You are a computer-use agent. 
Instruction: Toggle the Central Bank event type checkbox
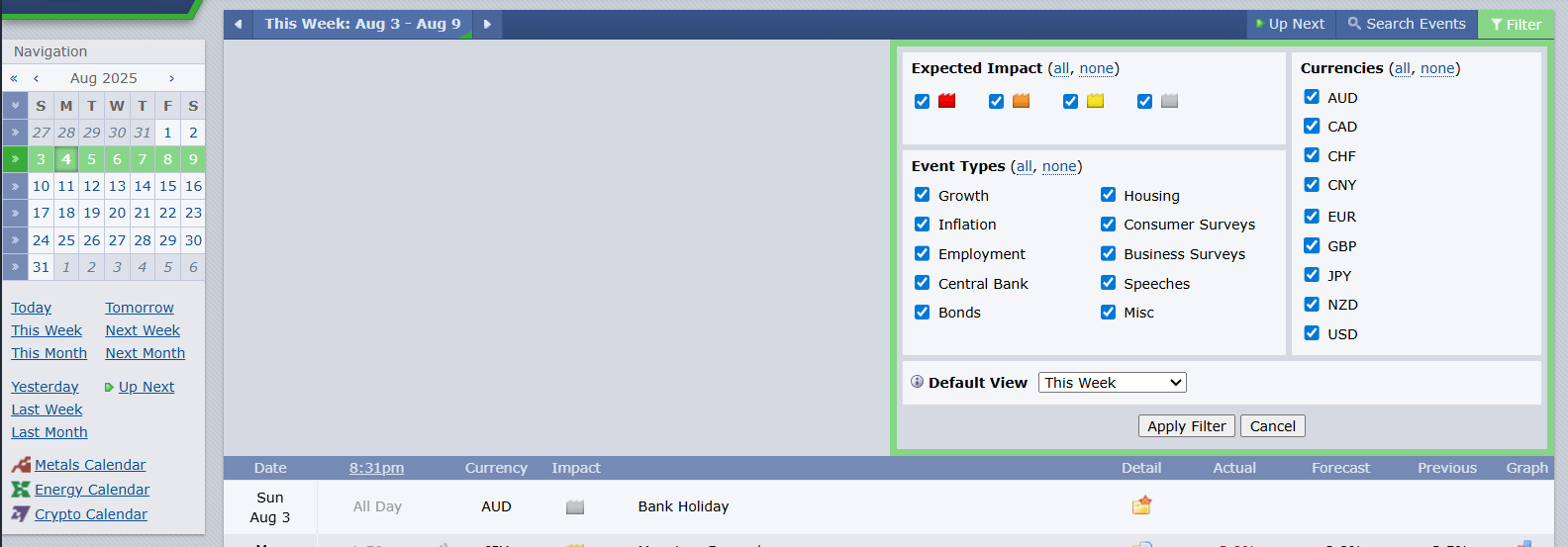923,283
